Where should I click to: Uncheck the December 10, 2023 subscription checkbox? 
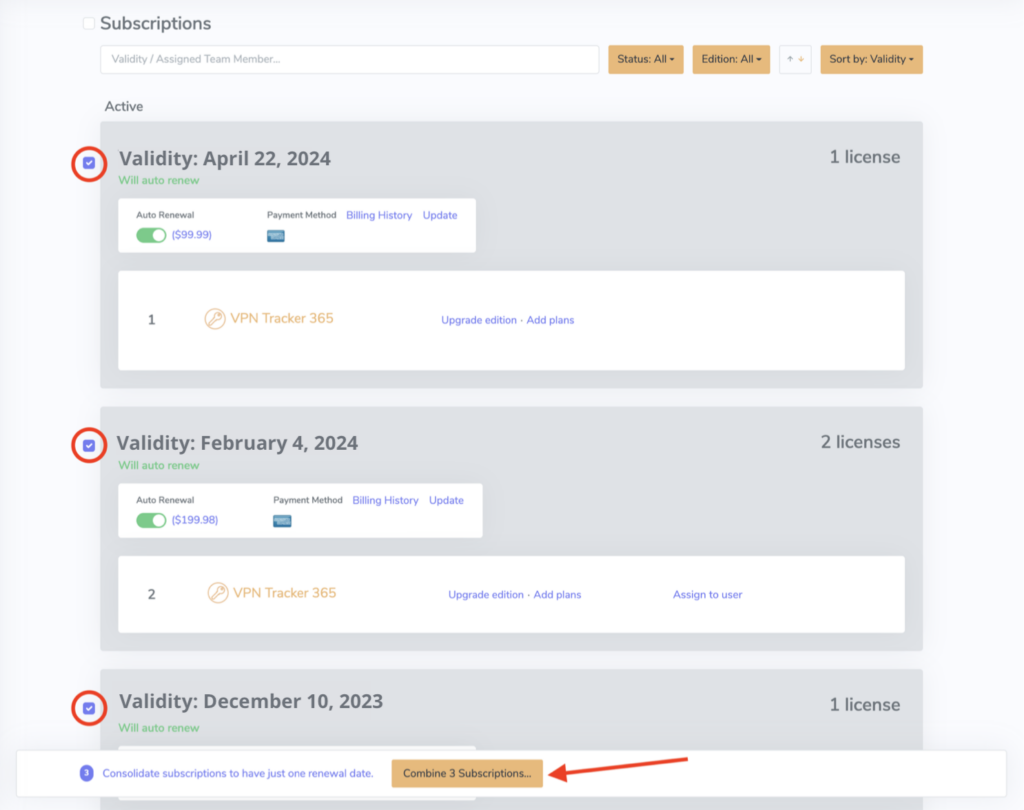click(89, 708)
